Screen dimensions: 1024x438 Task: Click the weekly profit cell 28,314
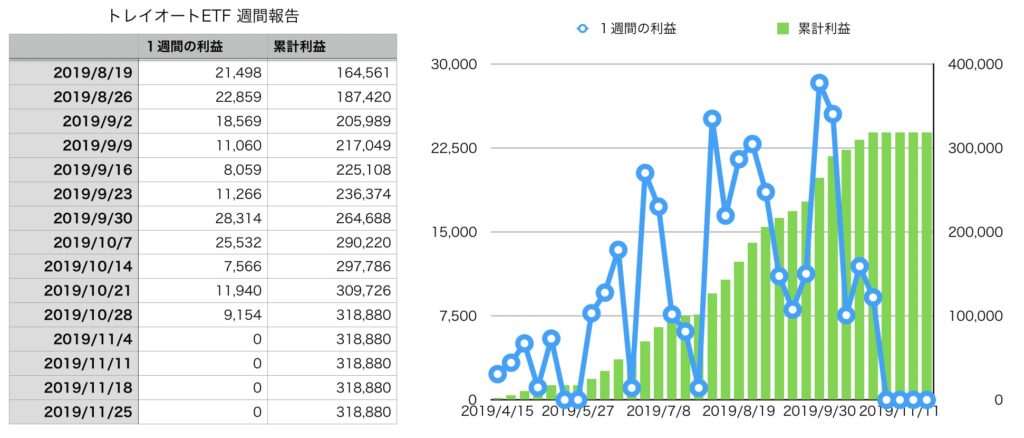tap(203, 218)
